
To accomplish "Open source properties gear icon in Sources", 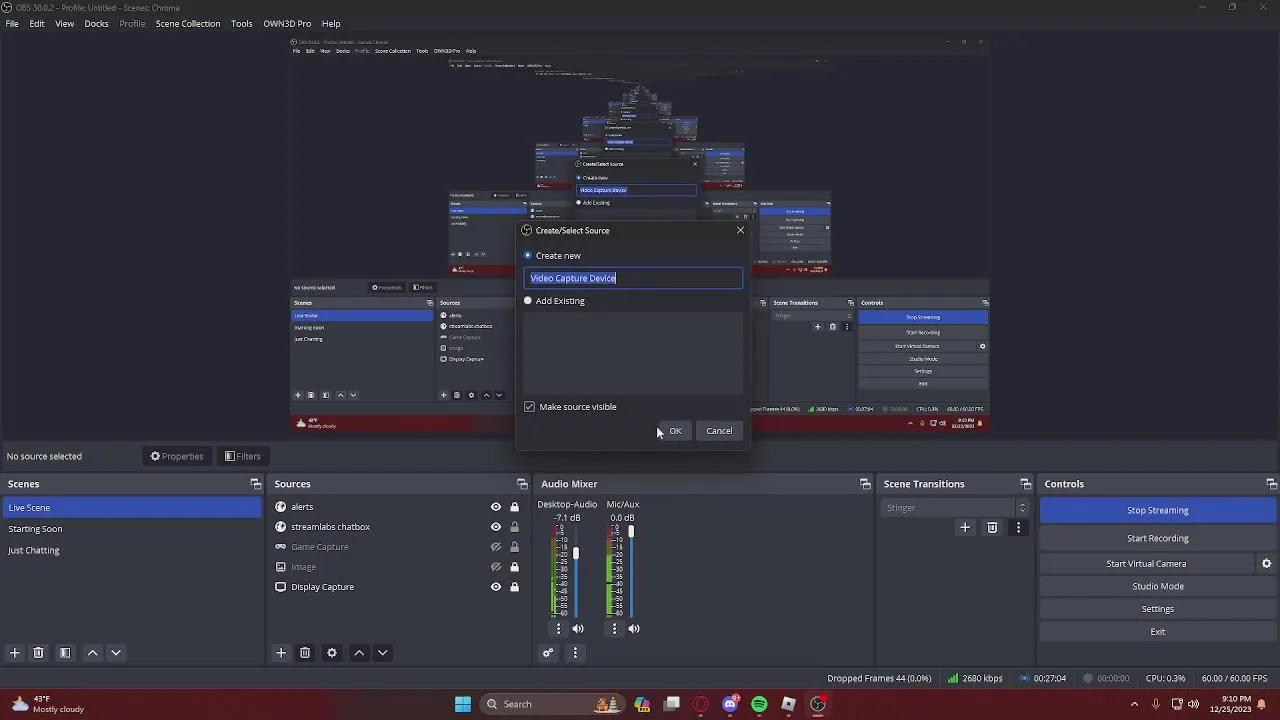I will (332, 653).
